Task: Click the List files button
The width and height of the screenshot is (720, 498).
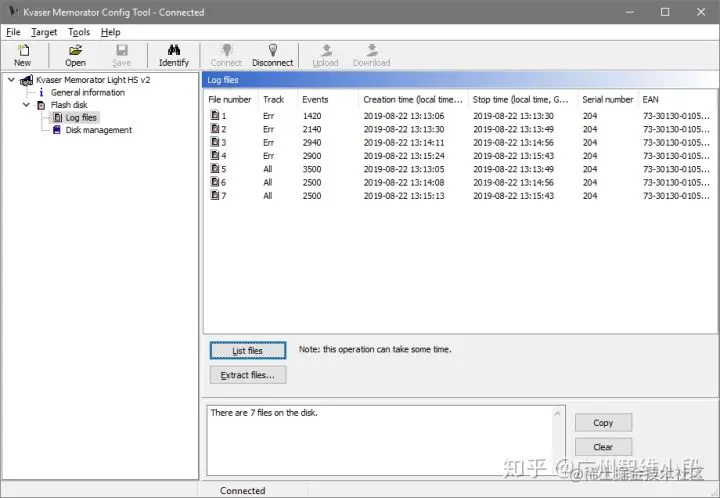Action: coord(248,351)
